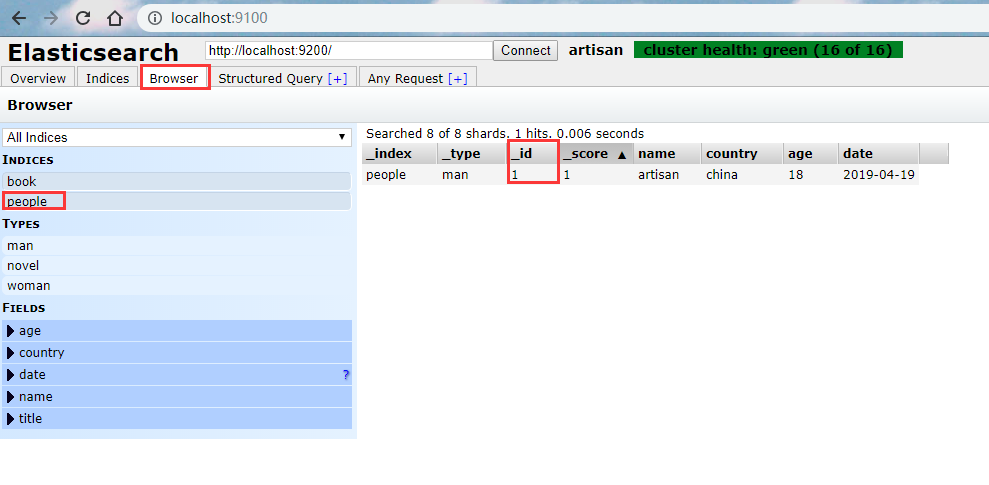989x485 pixels.
Task: Click the 'man' cell in results row
Action: coord(472,175)
